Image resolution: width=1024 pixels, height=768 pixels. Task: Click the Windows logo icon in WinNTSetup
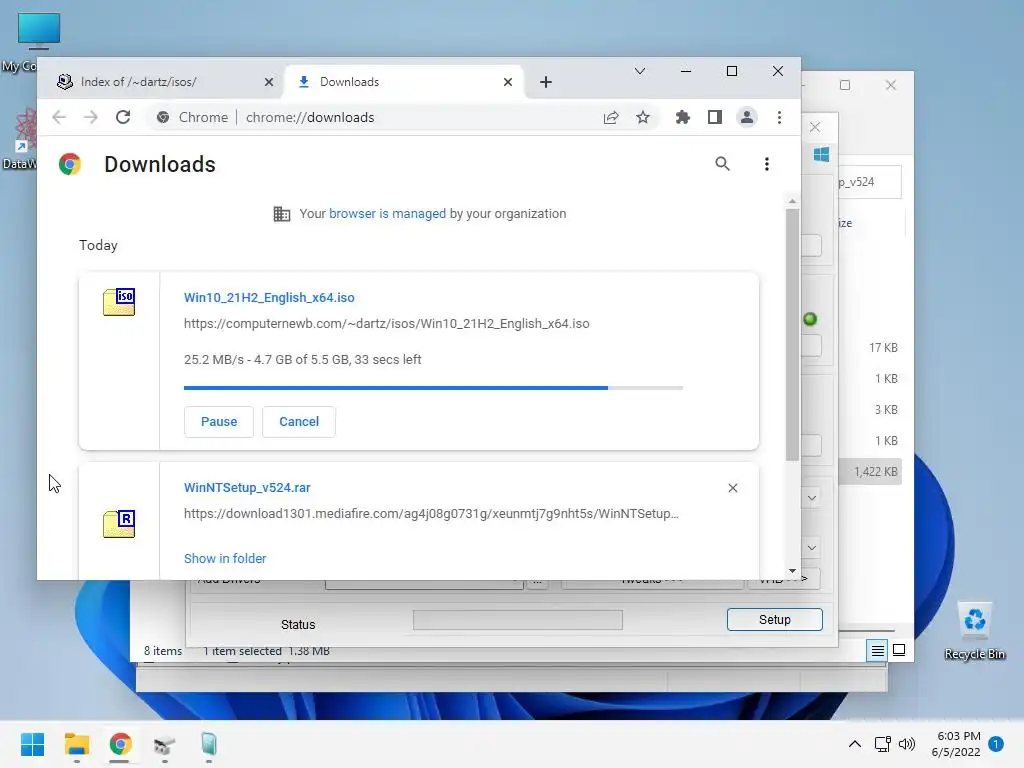pyautogui.click(x=822, y=155)
